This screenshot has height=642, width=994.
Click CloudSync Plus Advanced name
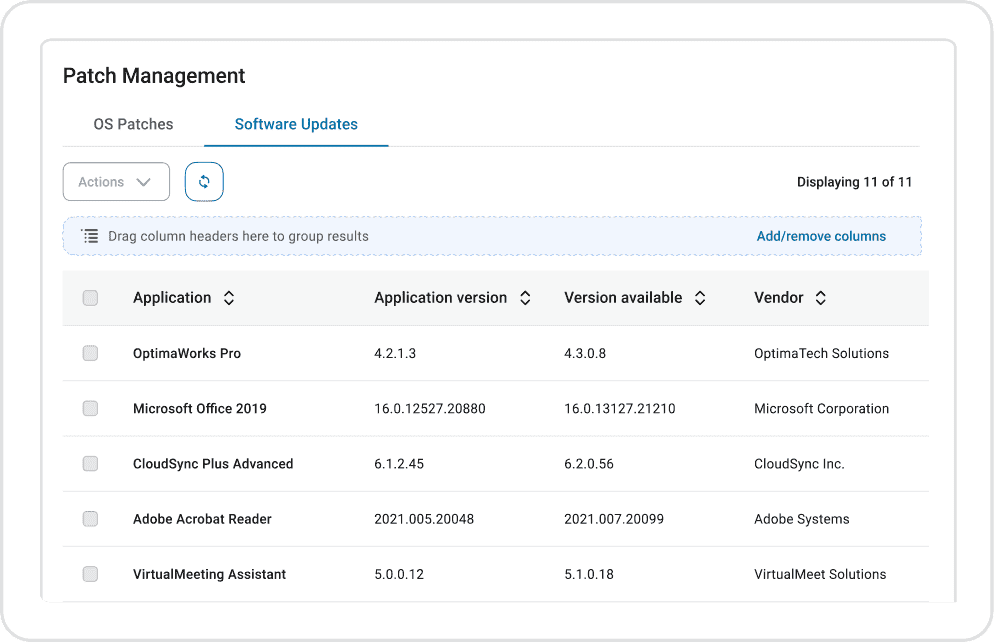click(213, 464)
